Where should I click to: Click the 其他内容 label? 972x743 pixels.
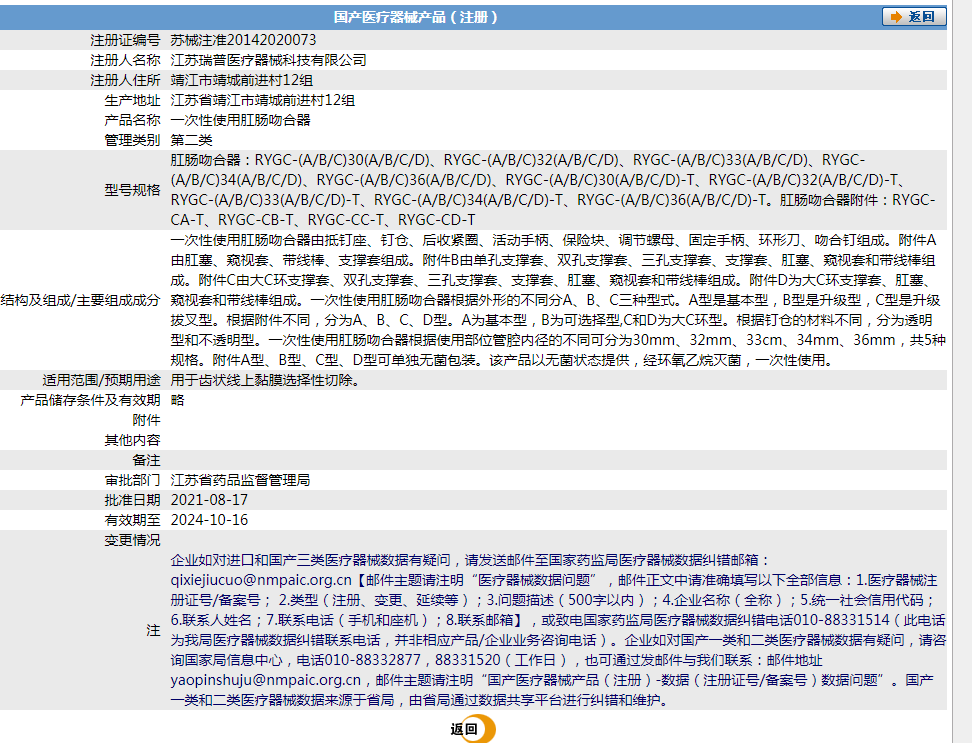click(132, 440)
